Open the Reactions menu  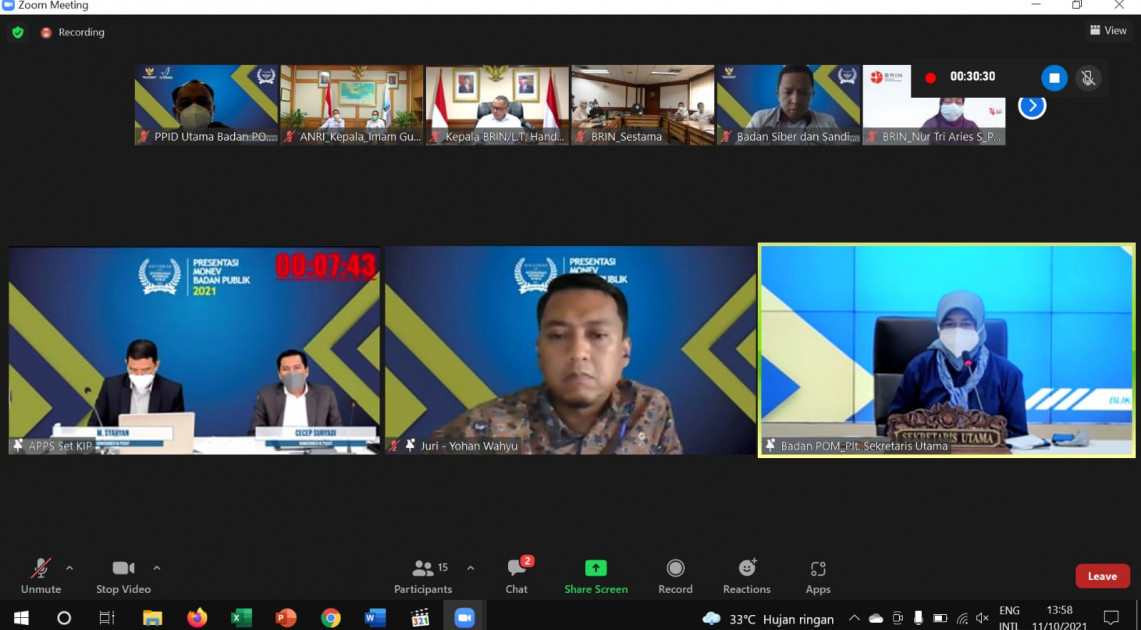coord(746,575)
